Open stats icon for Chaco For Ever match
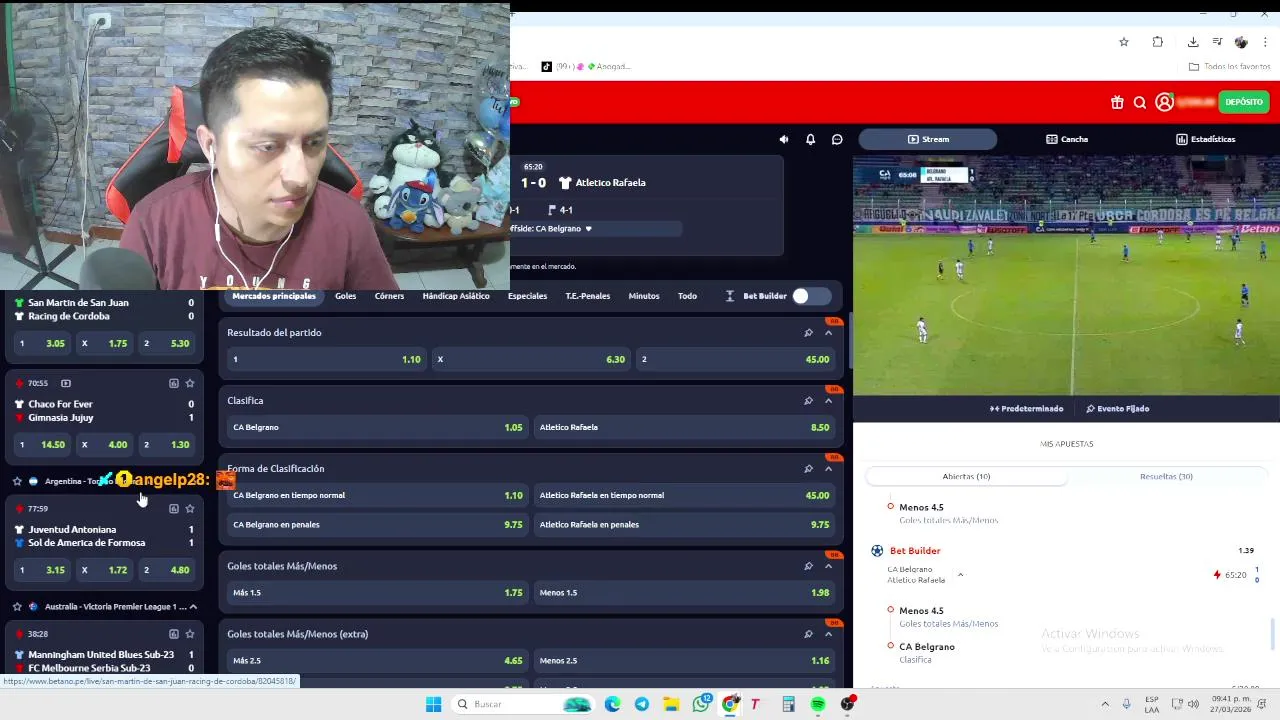The height and width of the screenshot is (720, 1280). [174, 383]
